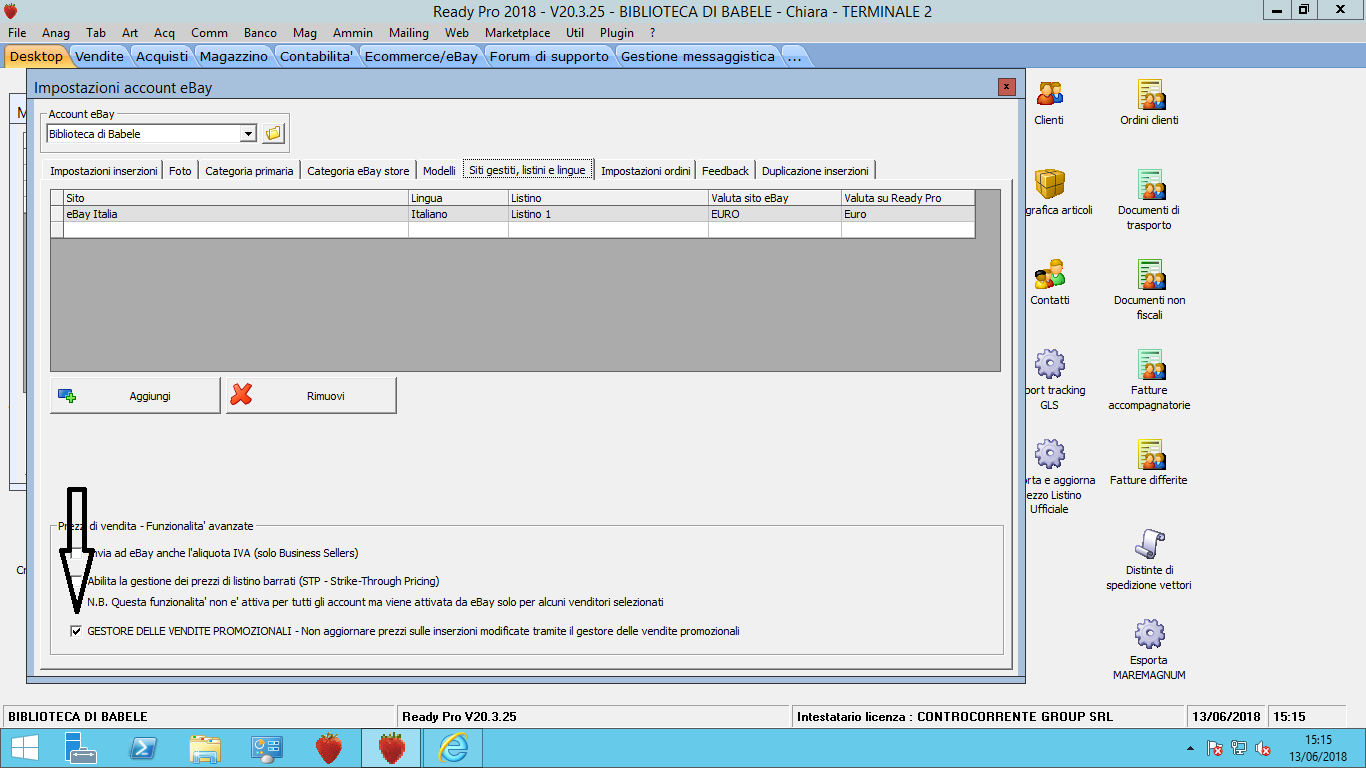The width and height of the screenshot is (1366, 768).
Task: Open File Explorer from the taskbar
Action: [205, 748]
